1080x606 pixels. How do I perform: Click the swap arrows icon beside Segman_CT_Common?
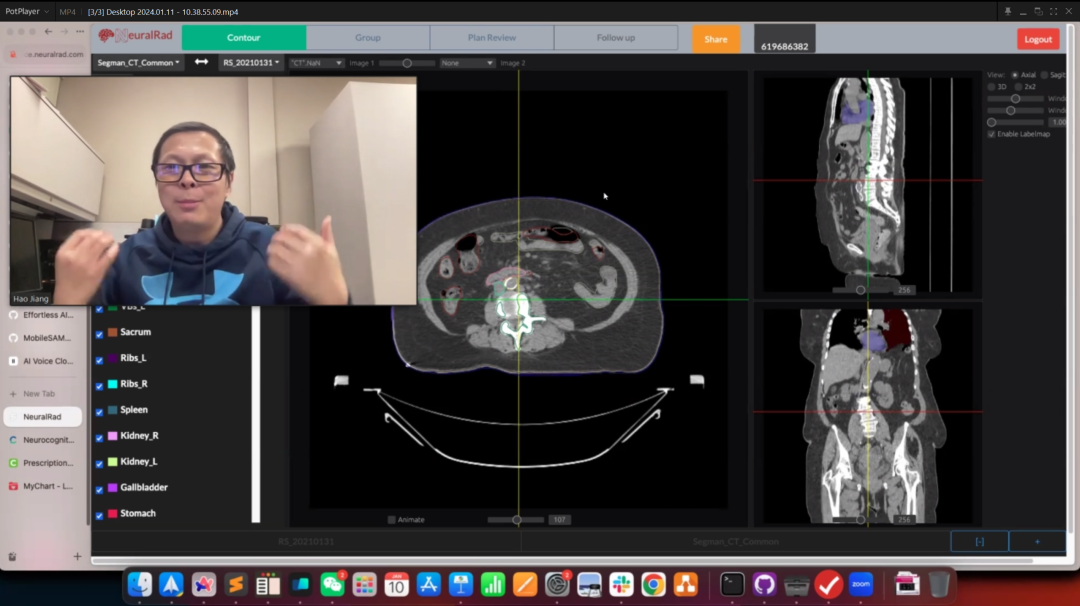201,62
